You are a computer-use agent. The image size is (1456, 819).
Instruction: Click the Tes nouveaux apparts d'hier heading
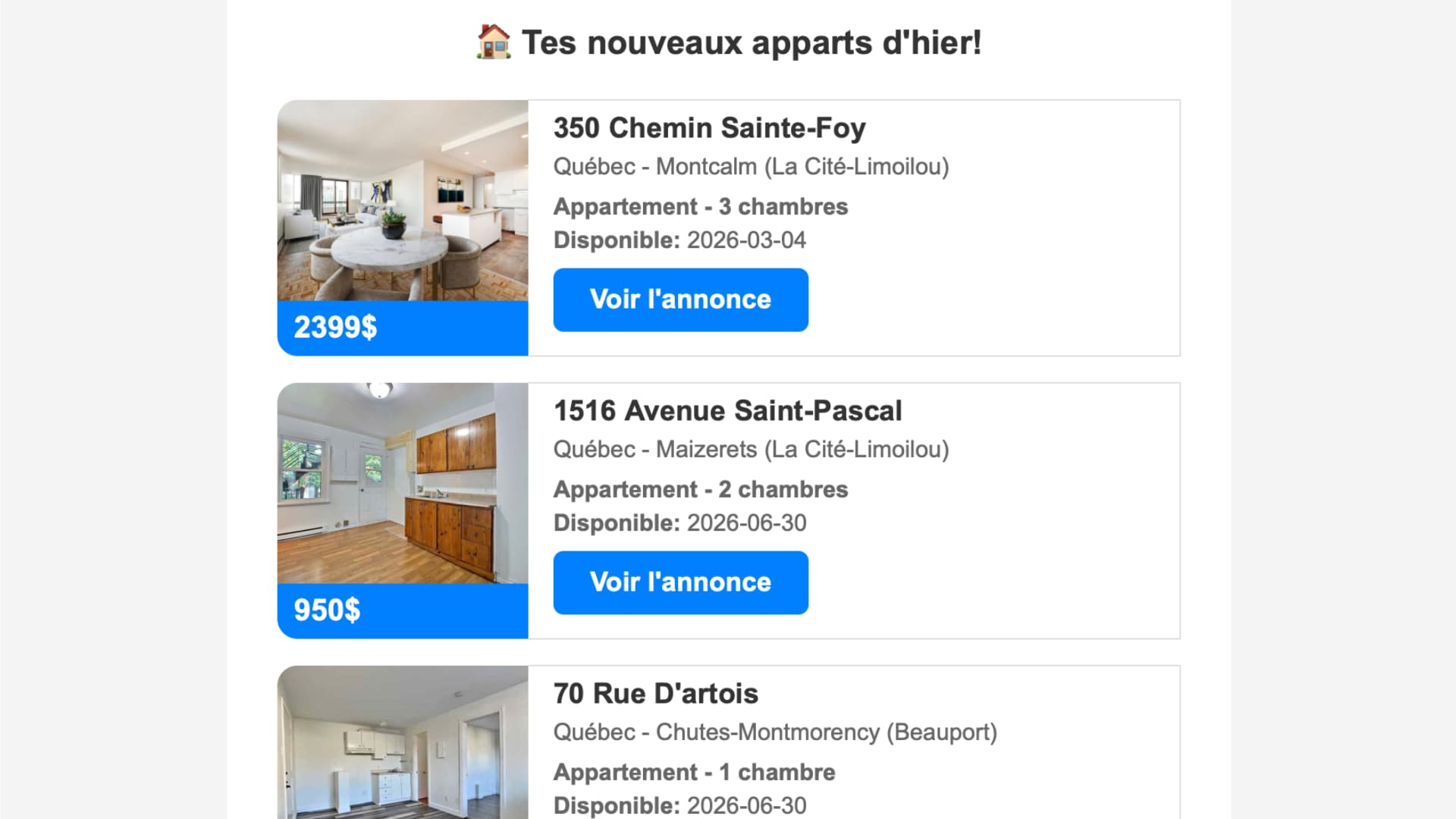[752, 42]
